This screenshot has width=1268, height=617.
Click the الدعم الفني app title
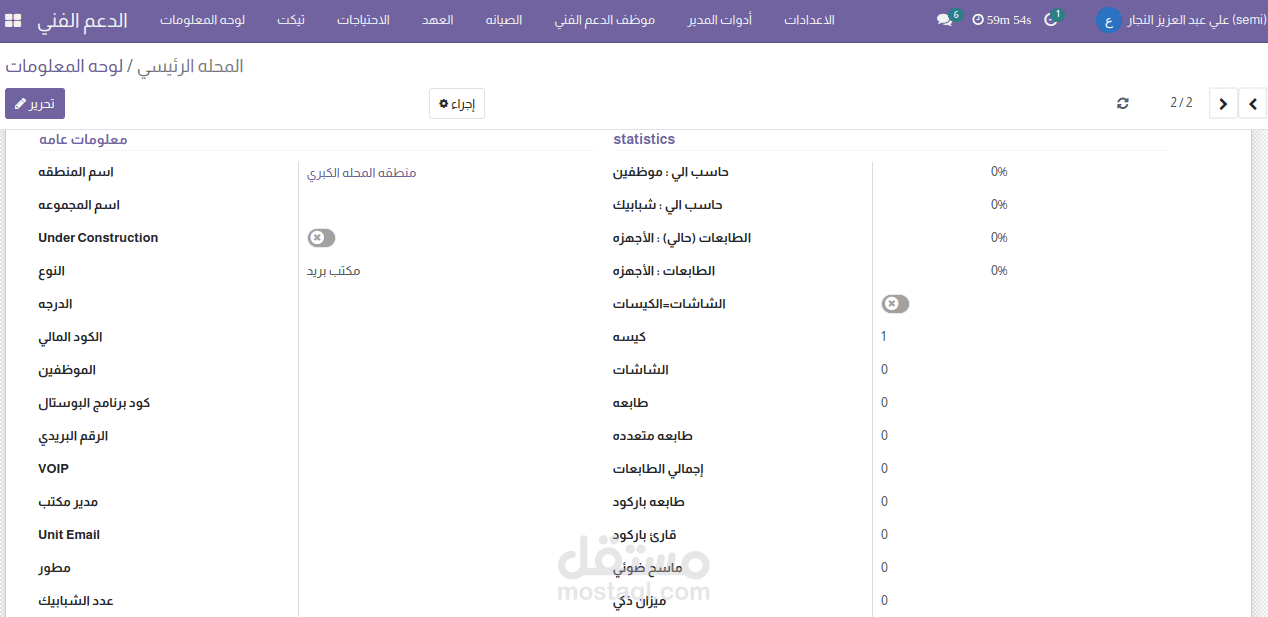83,20
